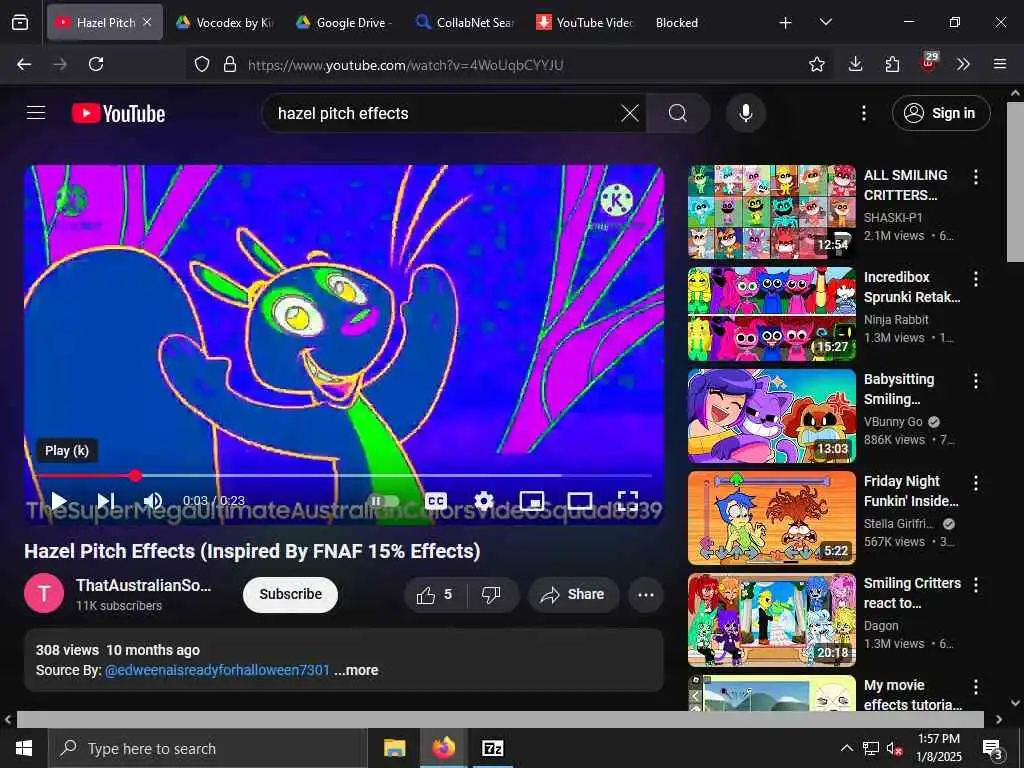Open a new browser tab

tap(786, 23)
